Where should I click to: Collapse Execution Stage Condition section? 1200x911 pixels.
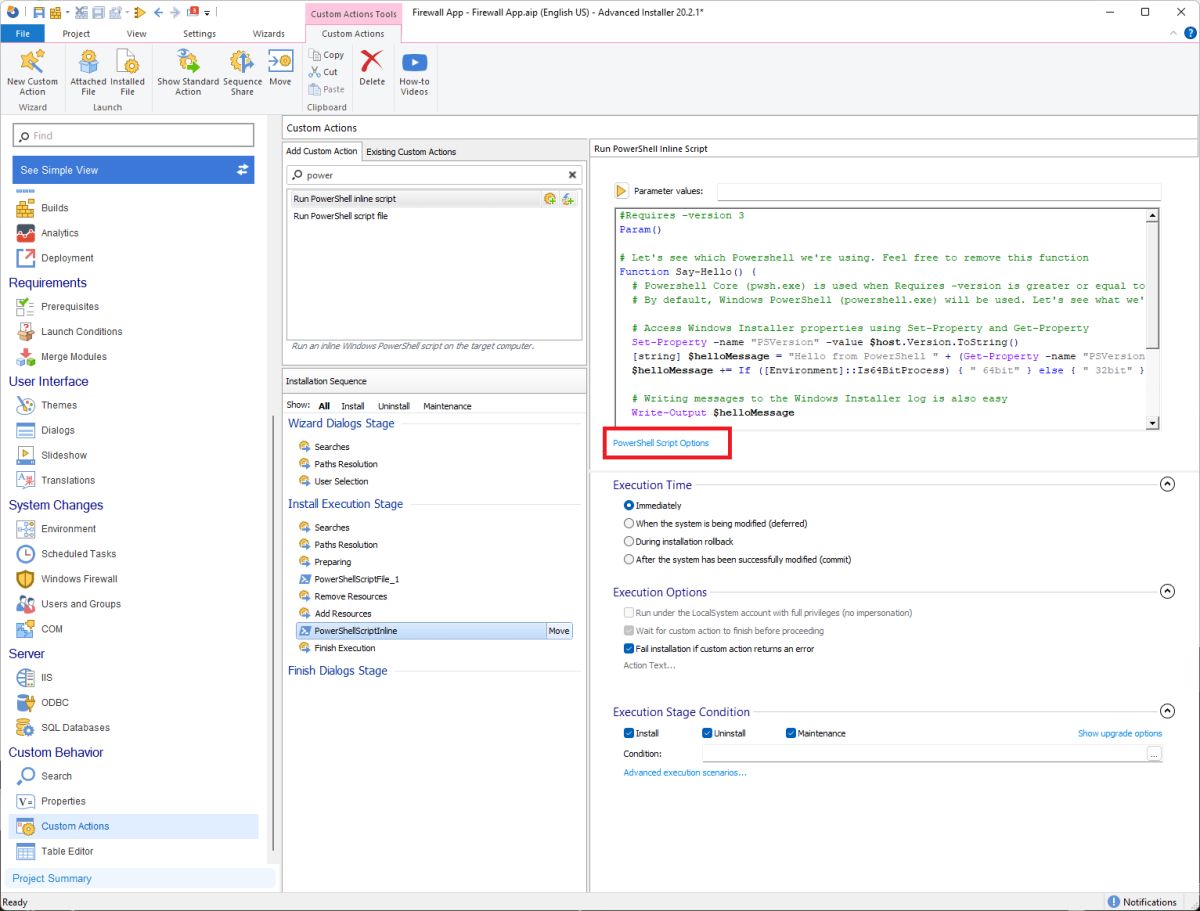coord(1167,711)
